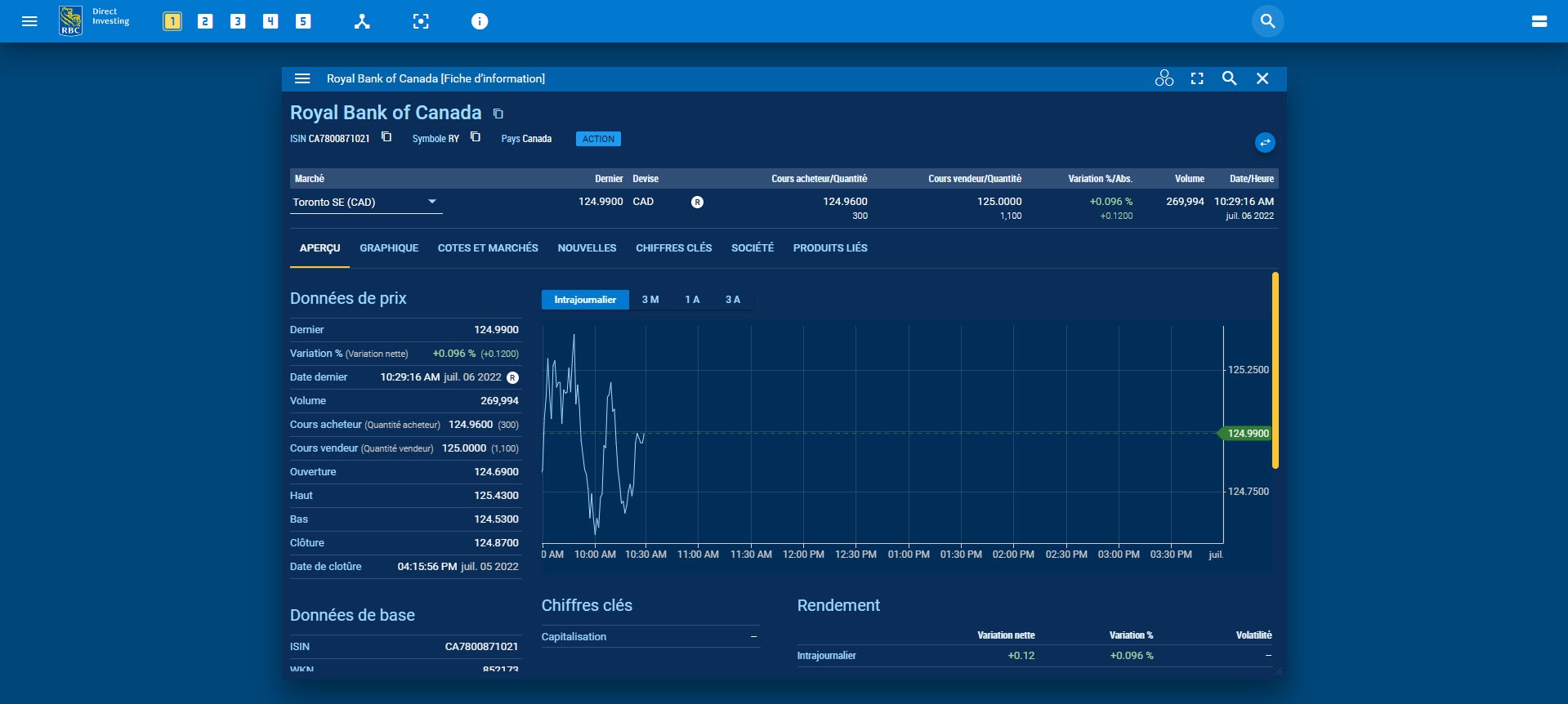Click the blue swap arrows button

(x=1265, y=143)
